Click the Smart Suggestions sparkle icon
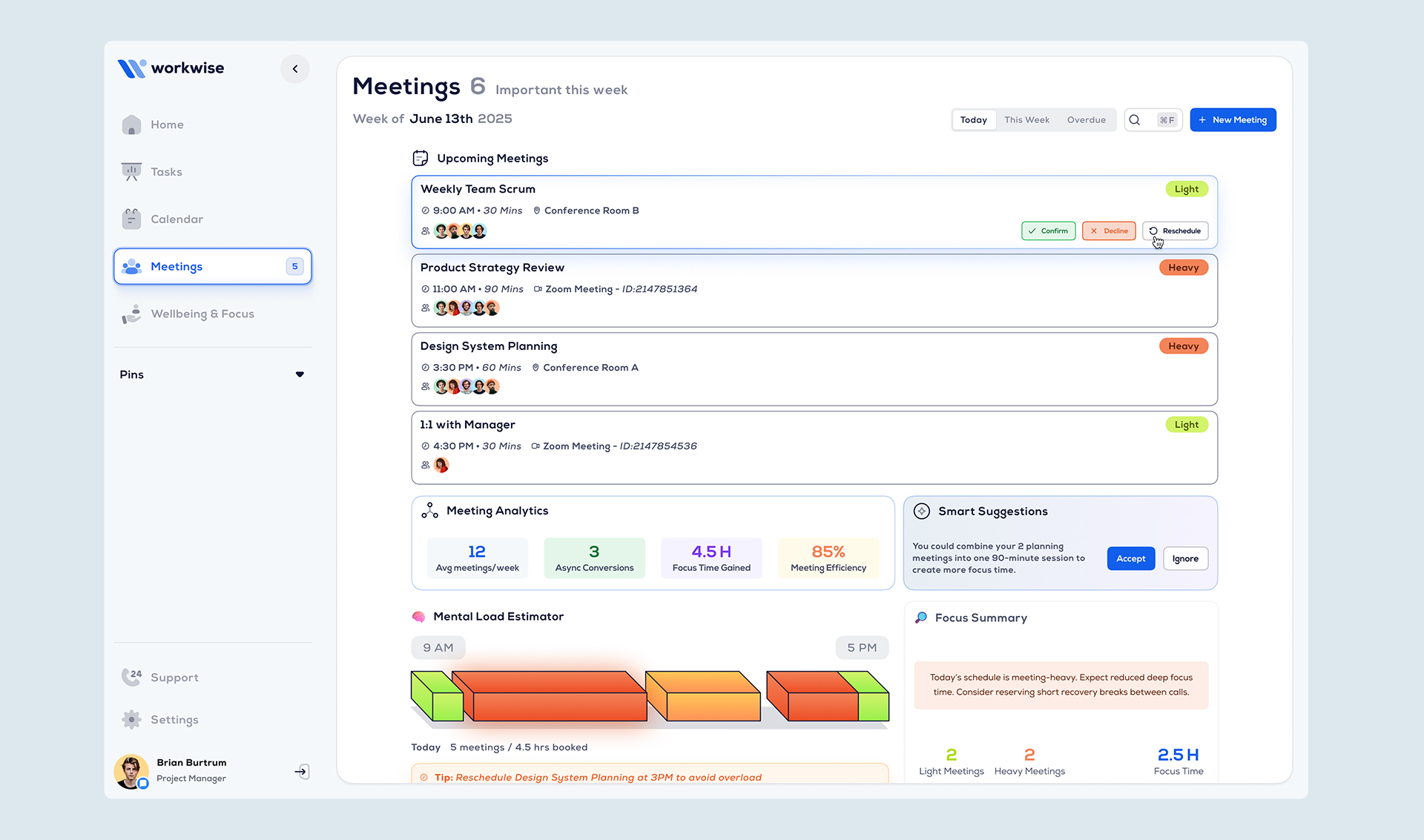 click(922, 511)
